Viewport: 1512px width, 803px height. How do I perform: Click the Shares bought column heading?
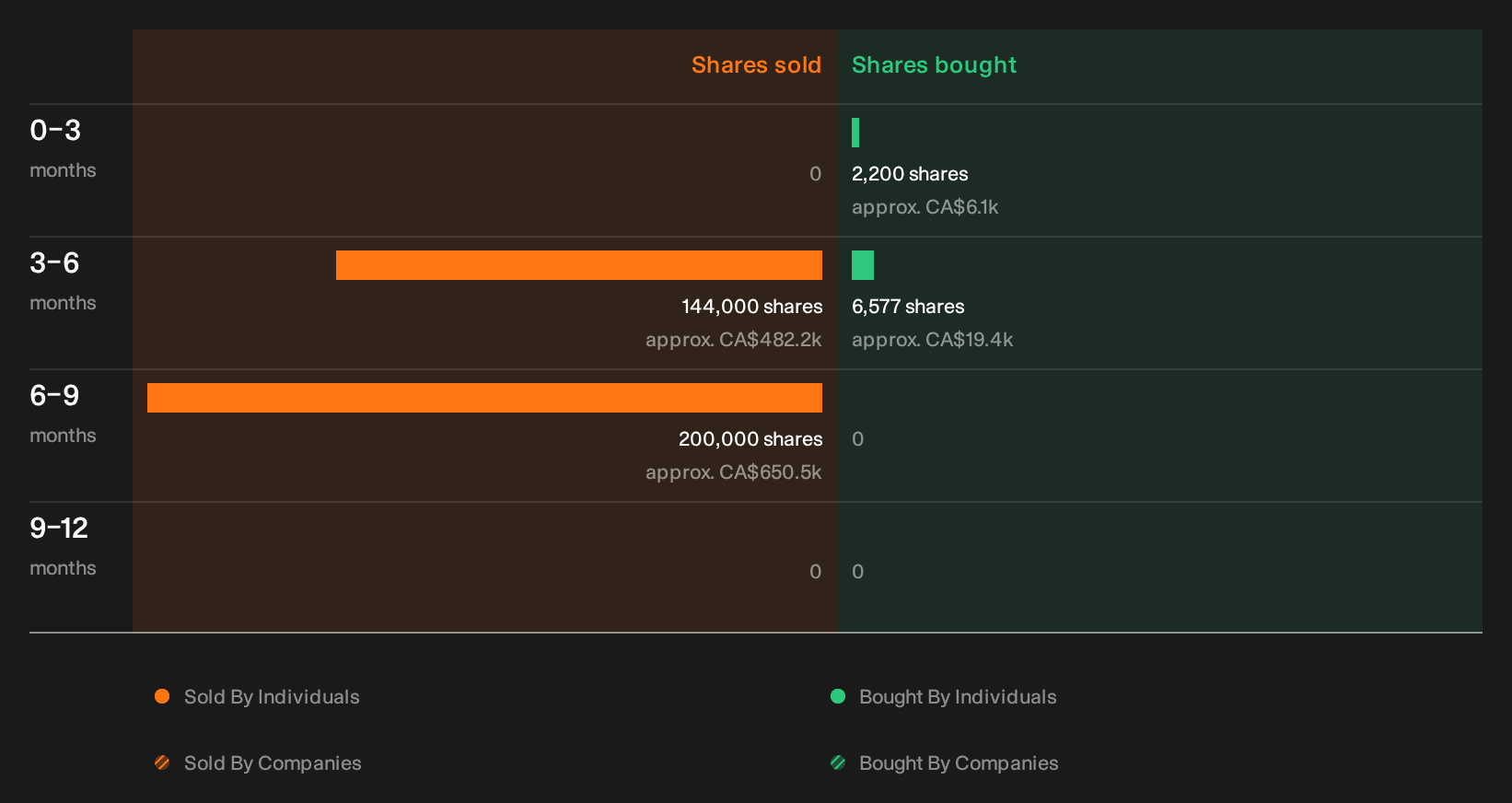934,65
